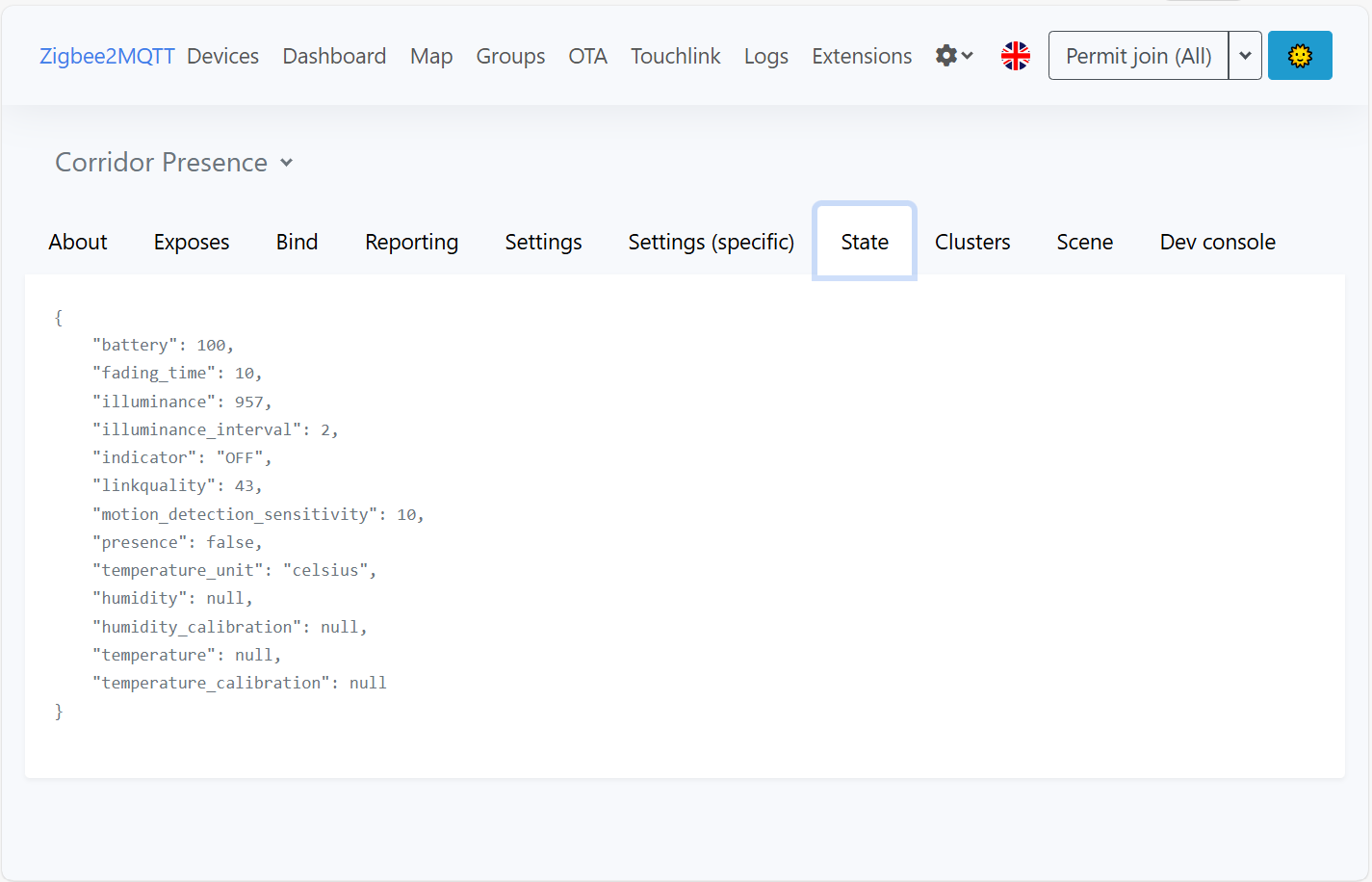Click the UK flag language icon
The width and height of the screenshot is (1372, 882).
(x=1015, y=56)
